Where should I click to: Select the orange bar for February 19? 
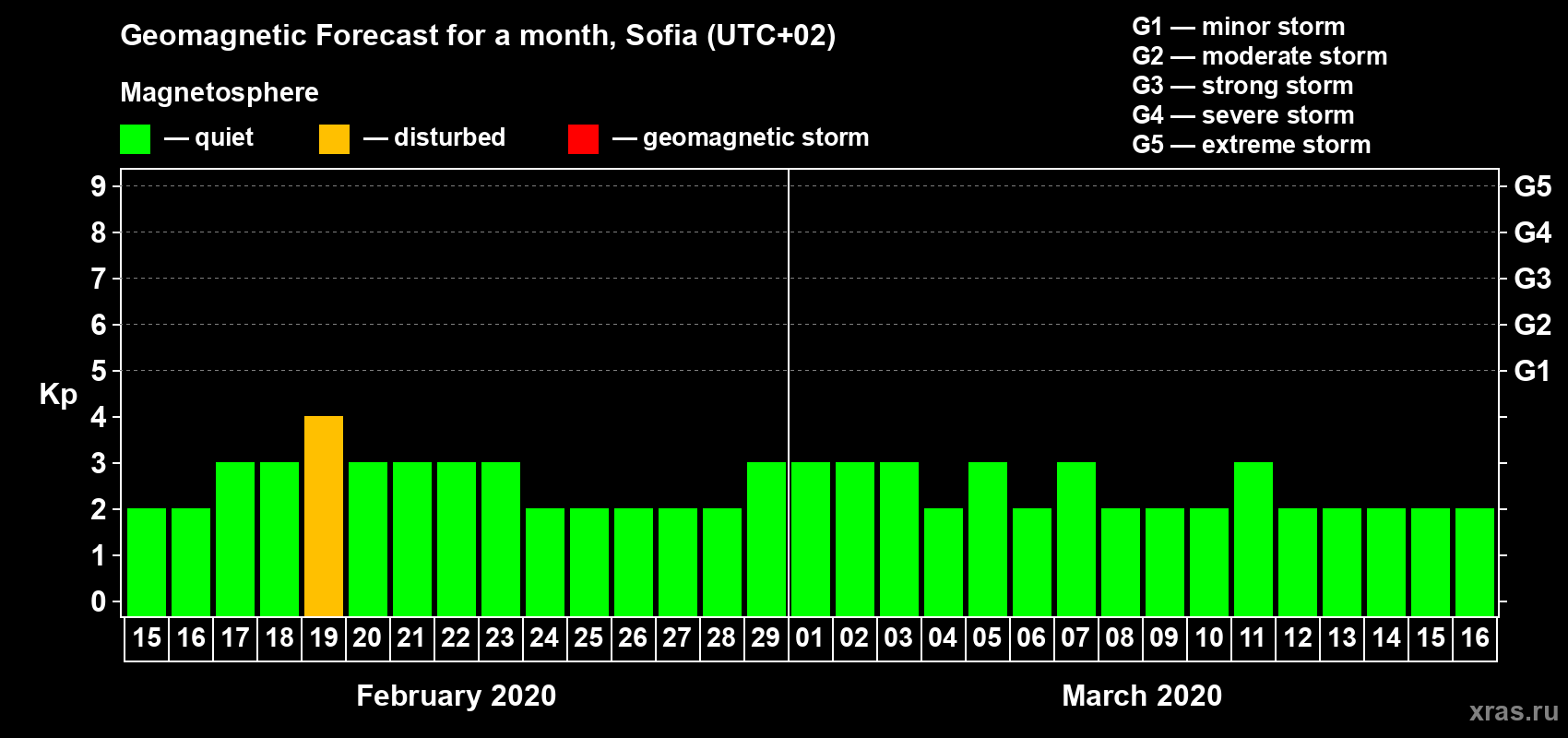324,516
